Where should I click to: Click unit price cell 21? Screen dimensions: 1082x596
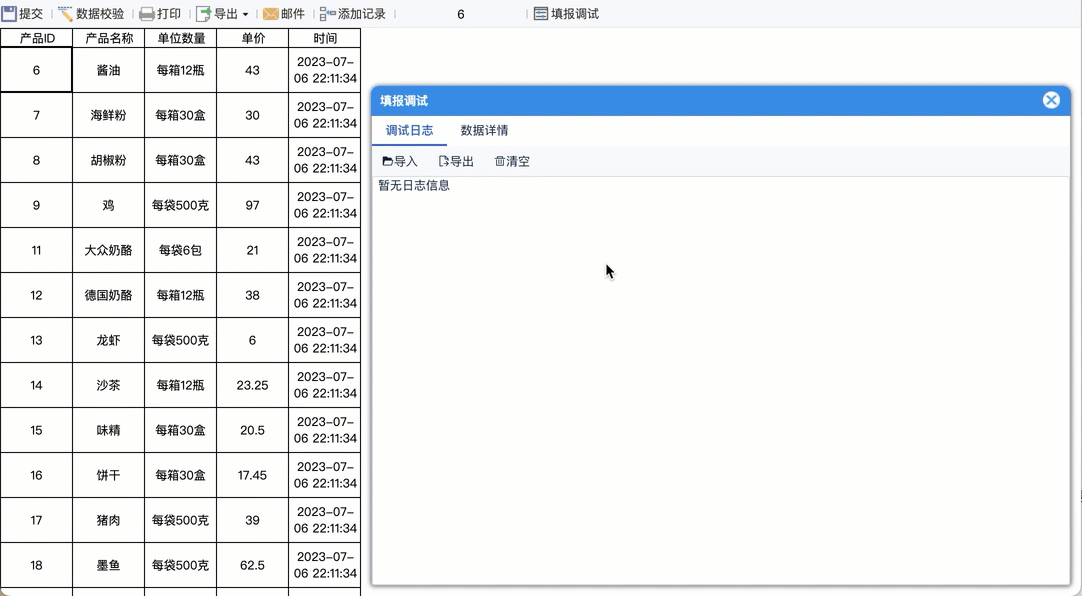[x=253, y=250]
